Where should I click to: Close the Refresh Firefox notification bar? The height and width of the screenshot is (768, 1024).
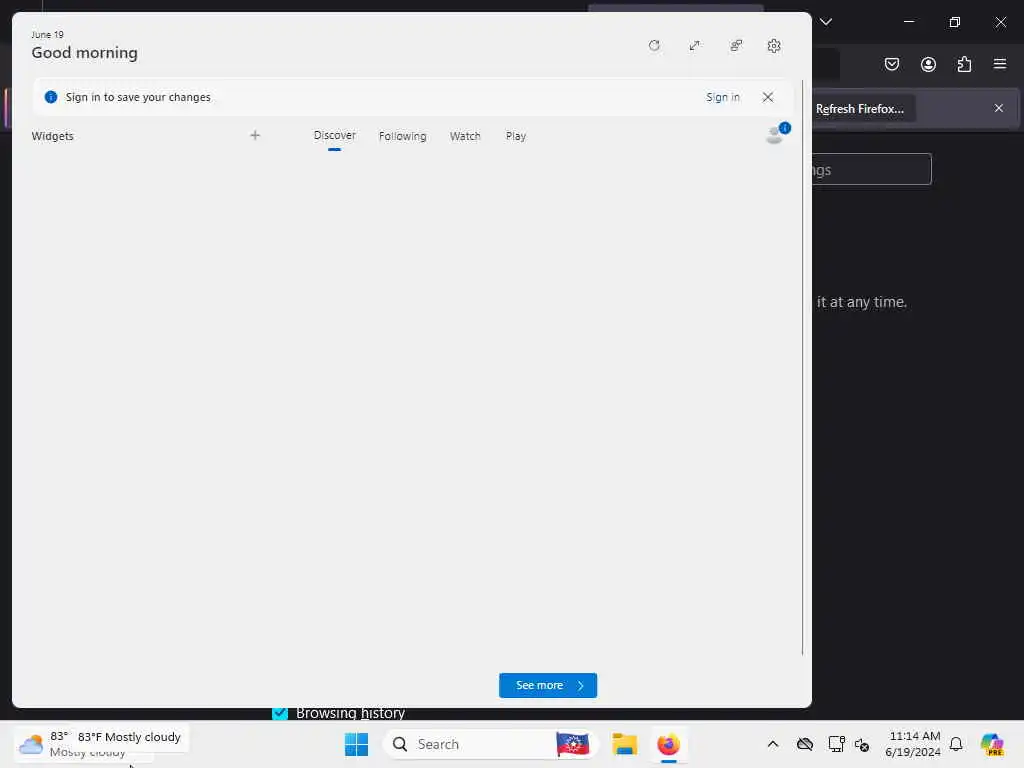999,108
